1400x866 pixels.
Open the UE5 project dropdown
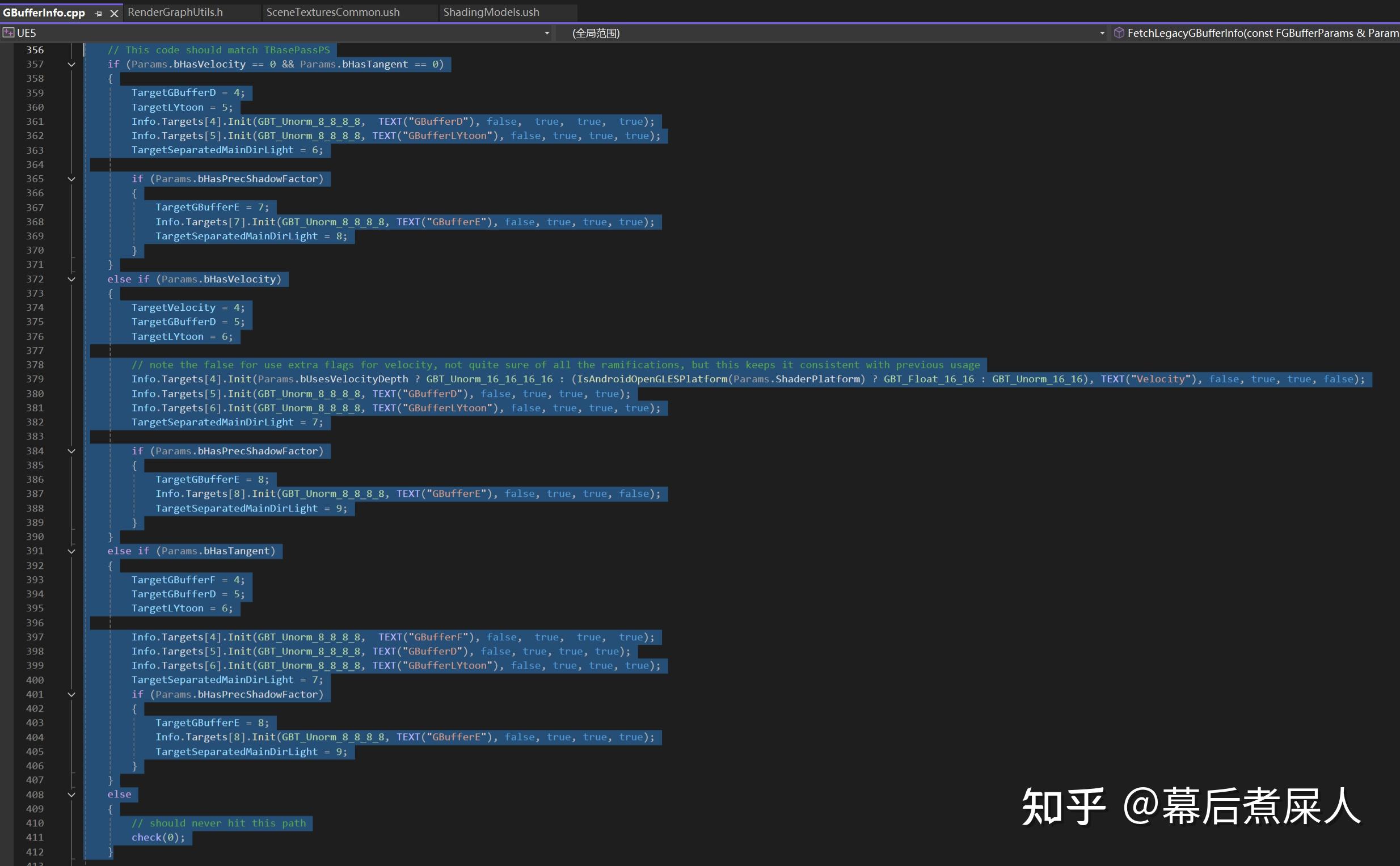click(x=546, y=33)
